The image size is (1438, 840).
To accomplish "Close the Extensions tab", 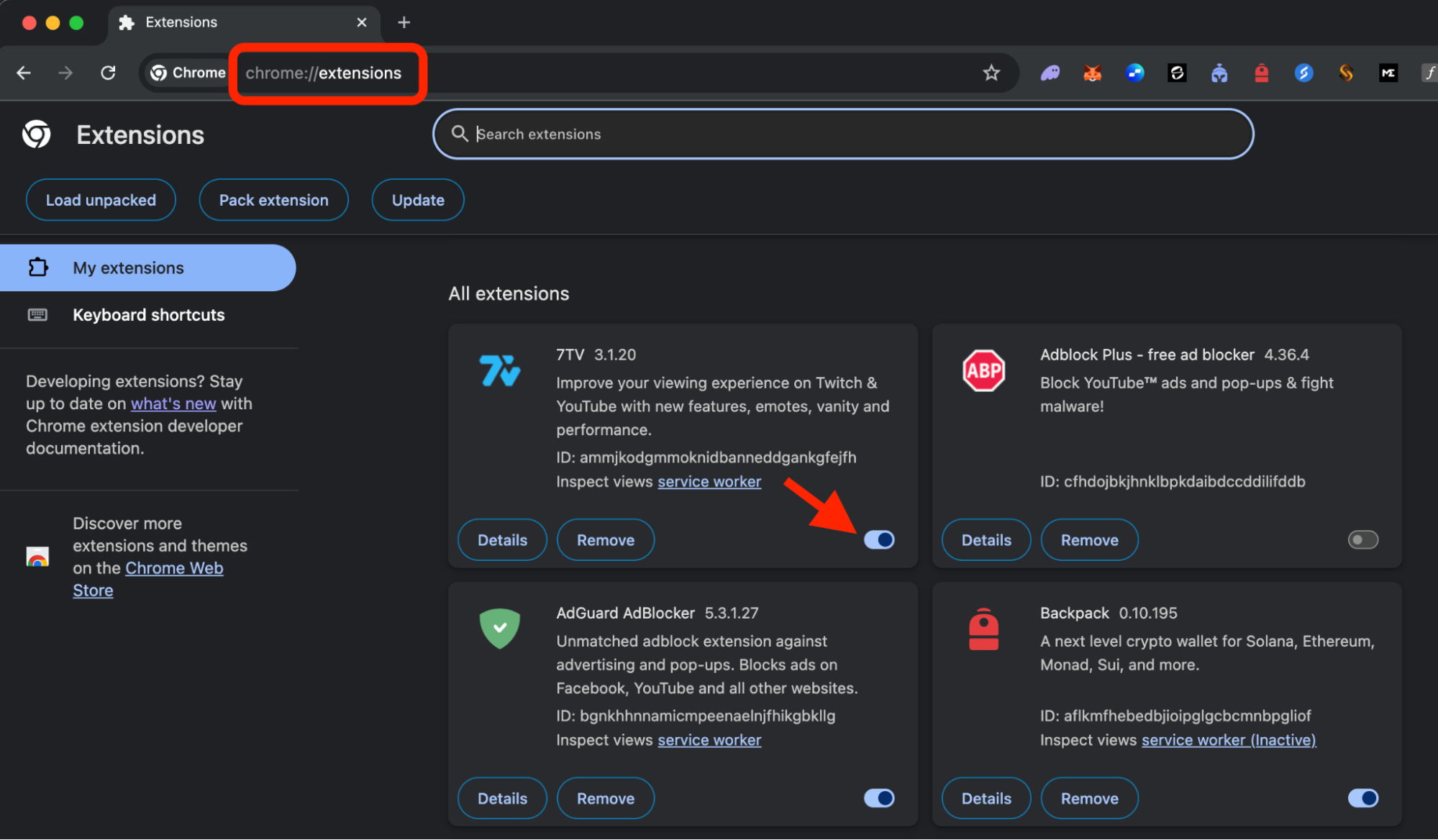I will pos(362,22).
